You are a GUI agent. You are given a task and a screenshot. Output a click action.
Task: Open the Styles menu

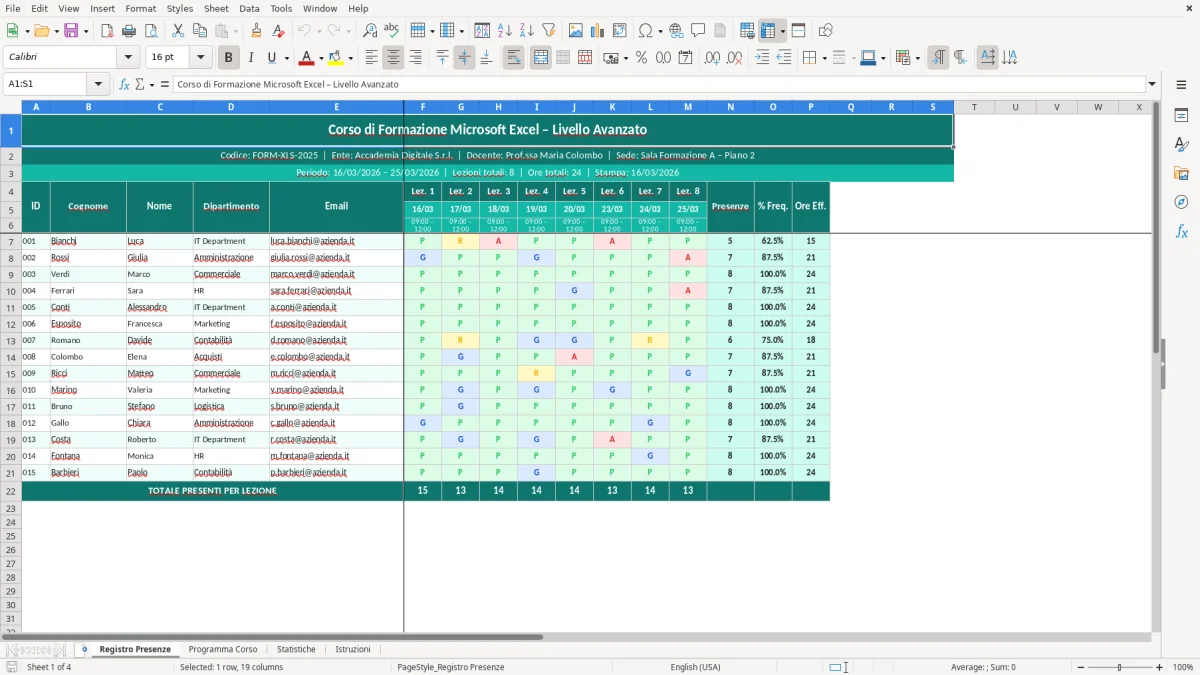180,8
